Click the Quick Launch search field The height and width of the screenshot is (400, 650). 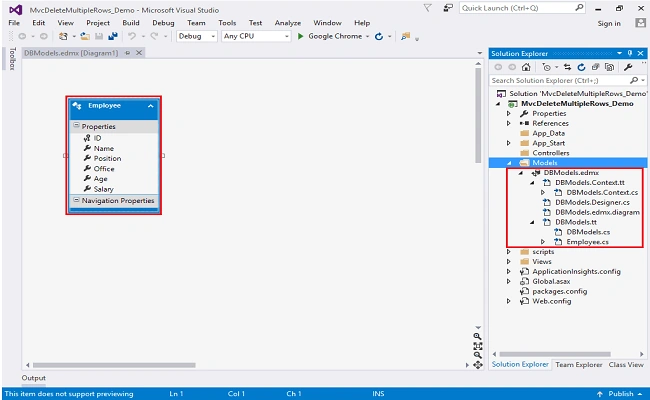point(522,8)
